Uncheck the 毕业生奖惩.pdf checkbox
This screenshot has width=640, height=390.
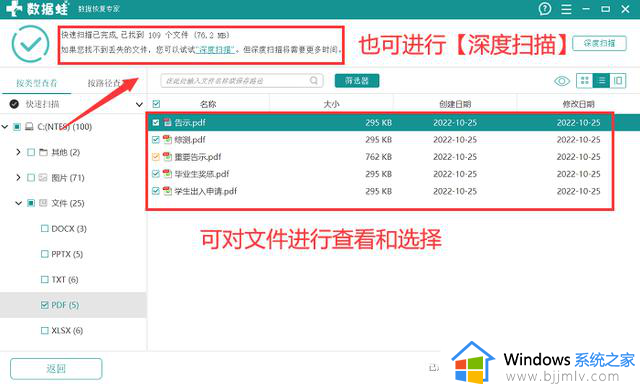[x=156, y=174]
